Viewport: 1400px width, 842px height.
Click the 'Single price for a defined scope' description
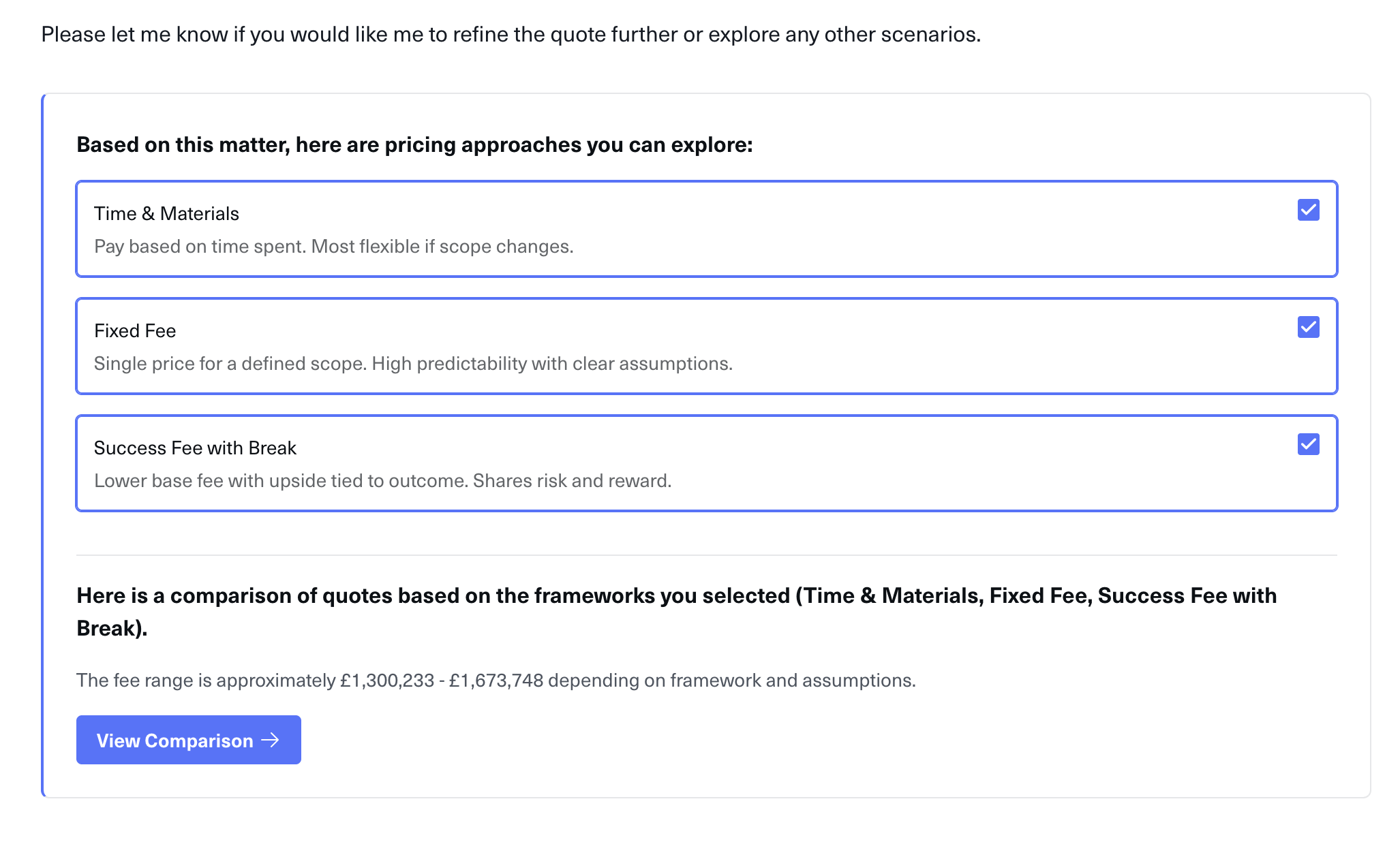[413, 364]
